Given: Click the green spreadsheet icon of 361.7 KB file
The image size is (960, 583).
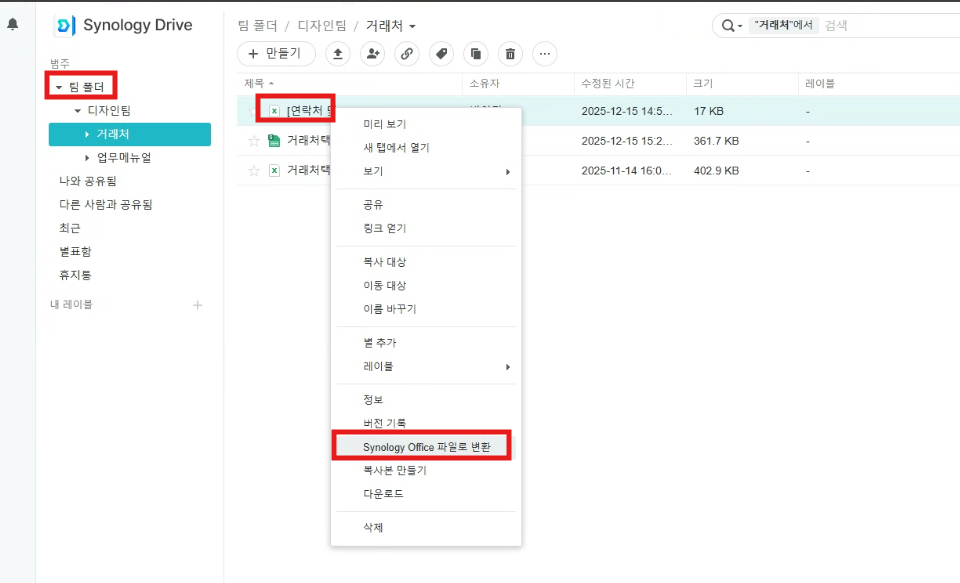Looking at the screenshot, I should pyautogui.click(x=274, y=141).
